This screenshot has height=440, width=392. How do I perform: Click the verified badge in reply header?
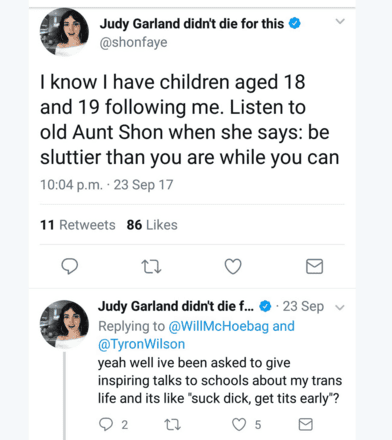coord(265,306)
